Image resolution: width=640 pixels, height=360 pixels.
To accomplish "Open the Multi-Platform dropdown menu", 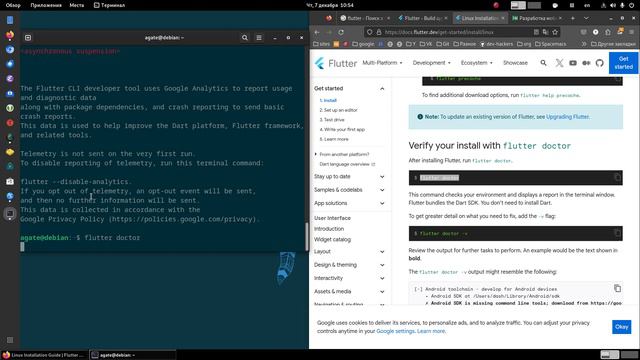I will (382, 63).
